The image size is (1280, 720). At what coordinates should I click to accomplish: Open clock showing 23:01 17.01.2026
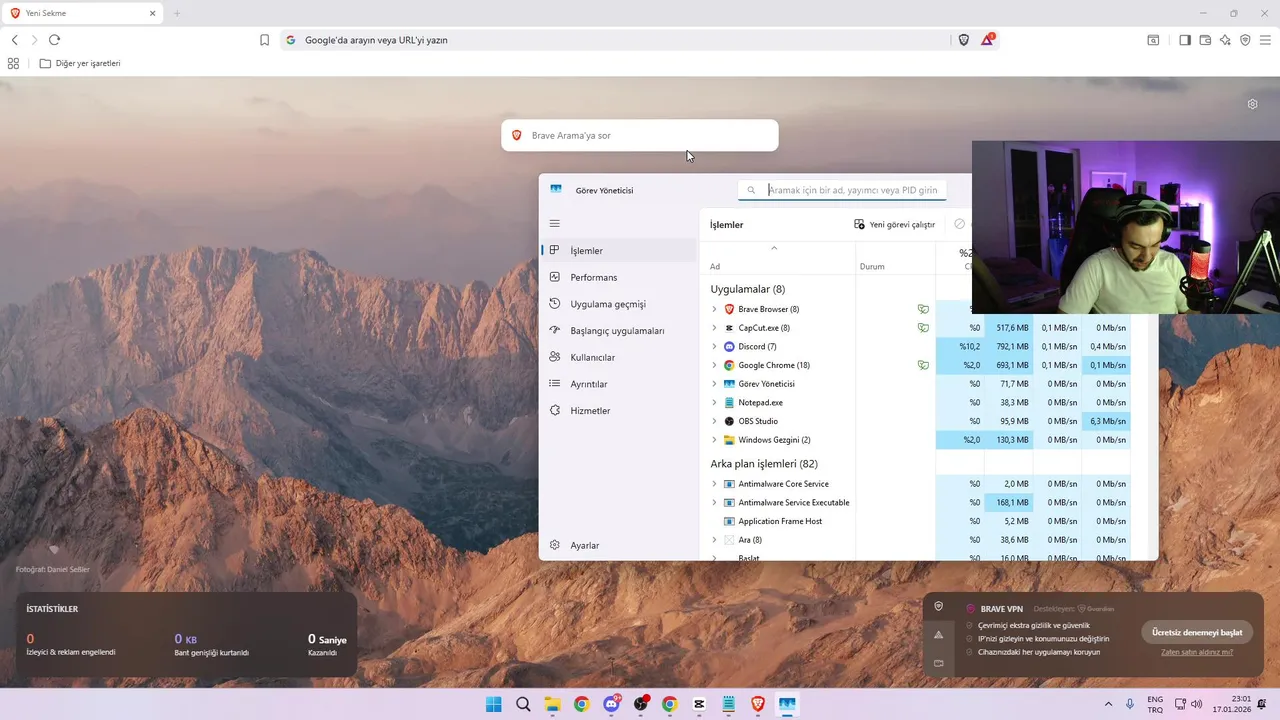1231,704
